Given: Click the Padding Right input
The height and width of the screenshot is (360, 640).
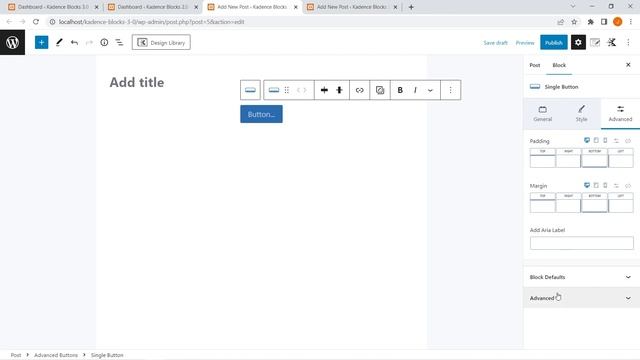Looking at the screenshot, I should pyautogui.click(x=568, y=161).
